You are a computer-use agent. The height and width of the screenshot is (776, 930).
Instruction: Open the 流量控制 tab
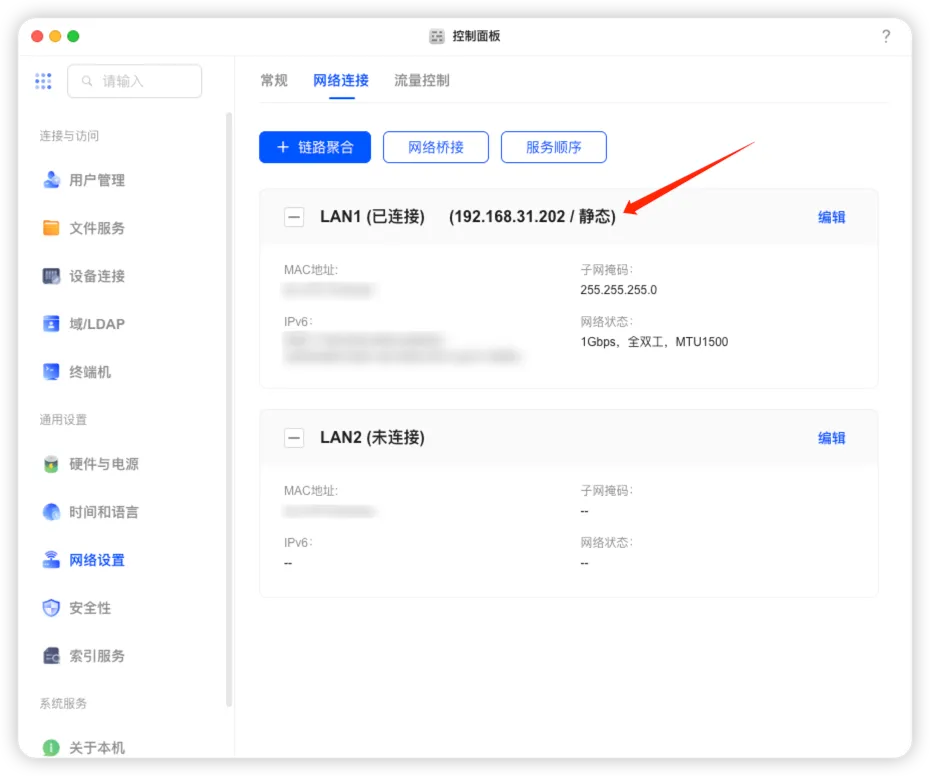pyautogui.click(x=422, y=80)
